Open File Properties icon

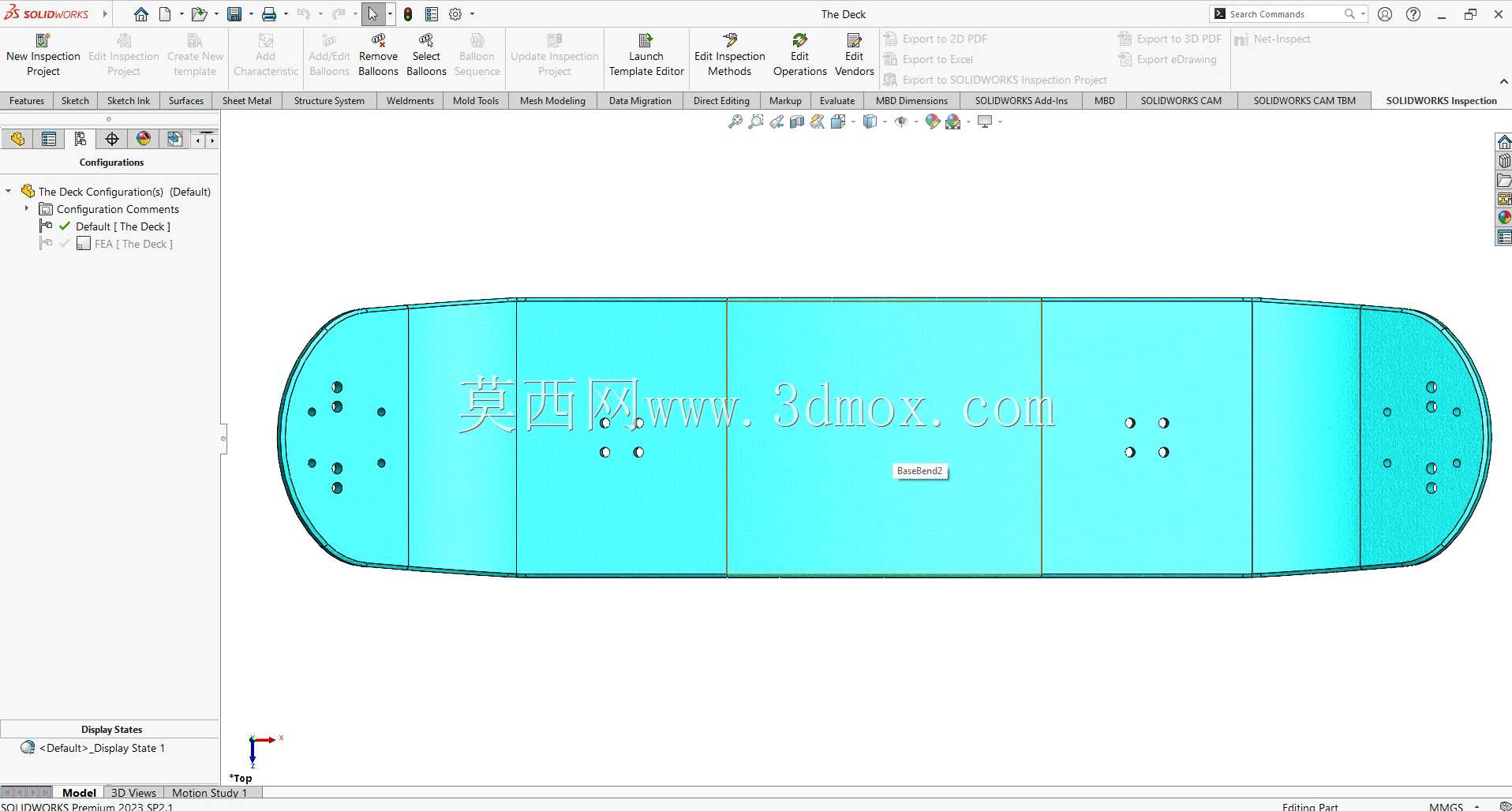pos(432,14)
